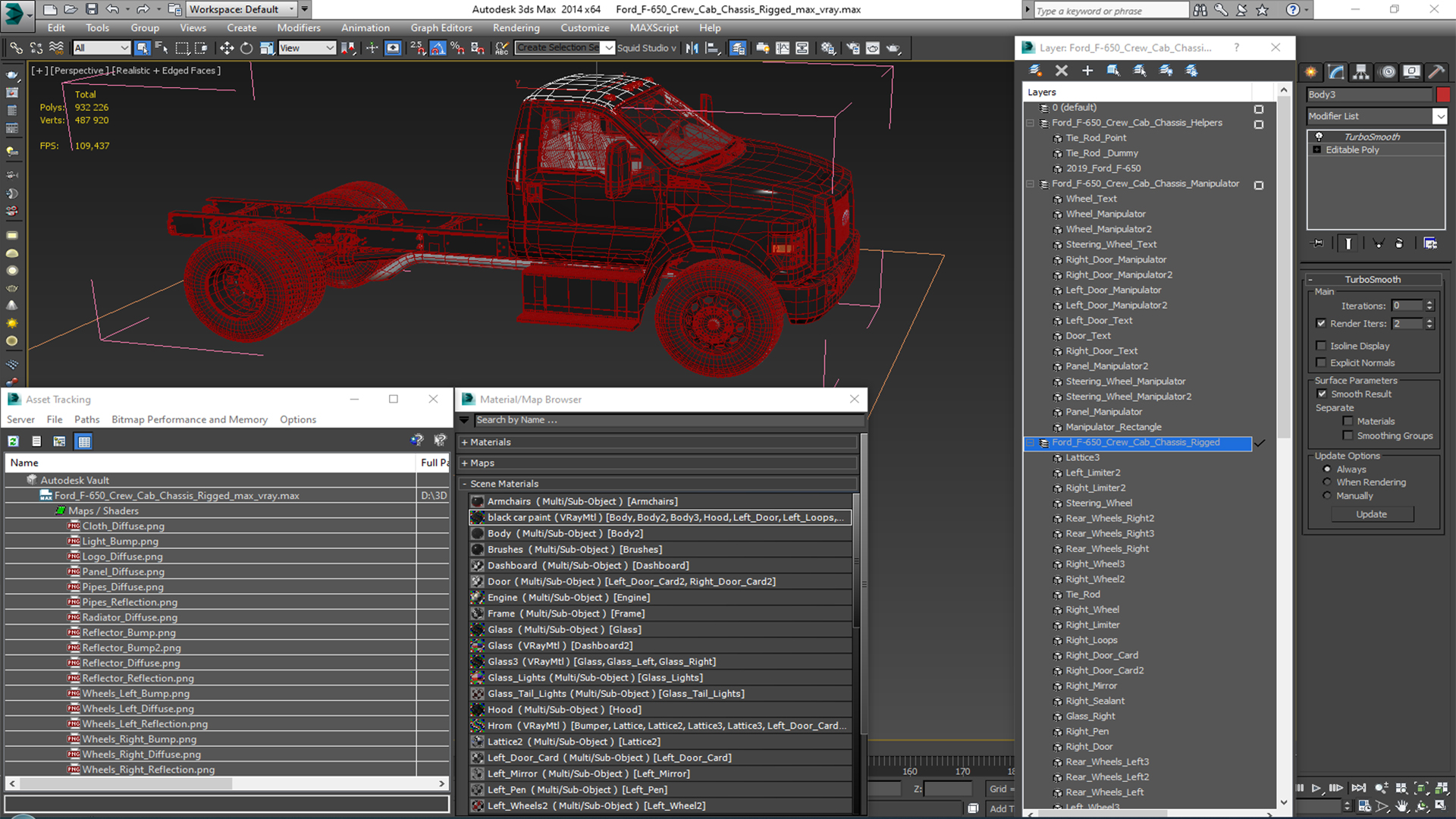Enable Isoline Display checkbox
1456x819 pixels.
1321,346
